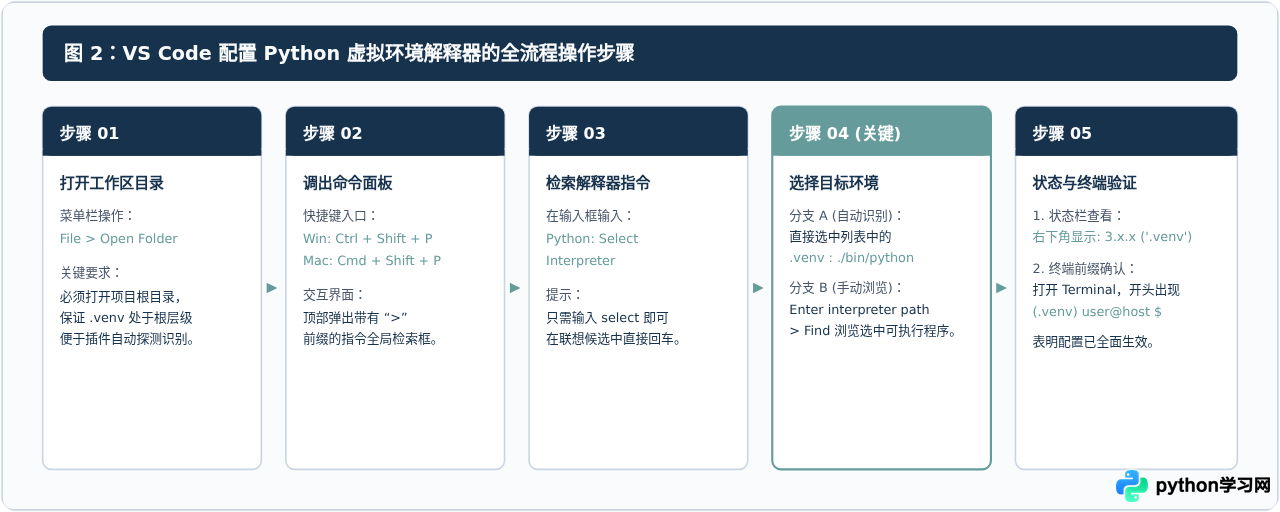Viewport: 1280px width, 512px height.
Task: Click the heading 检索解释器指令
Action: click(598, 183)
